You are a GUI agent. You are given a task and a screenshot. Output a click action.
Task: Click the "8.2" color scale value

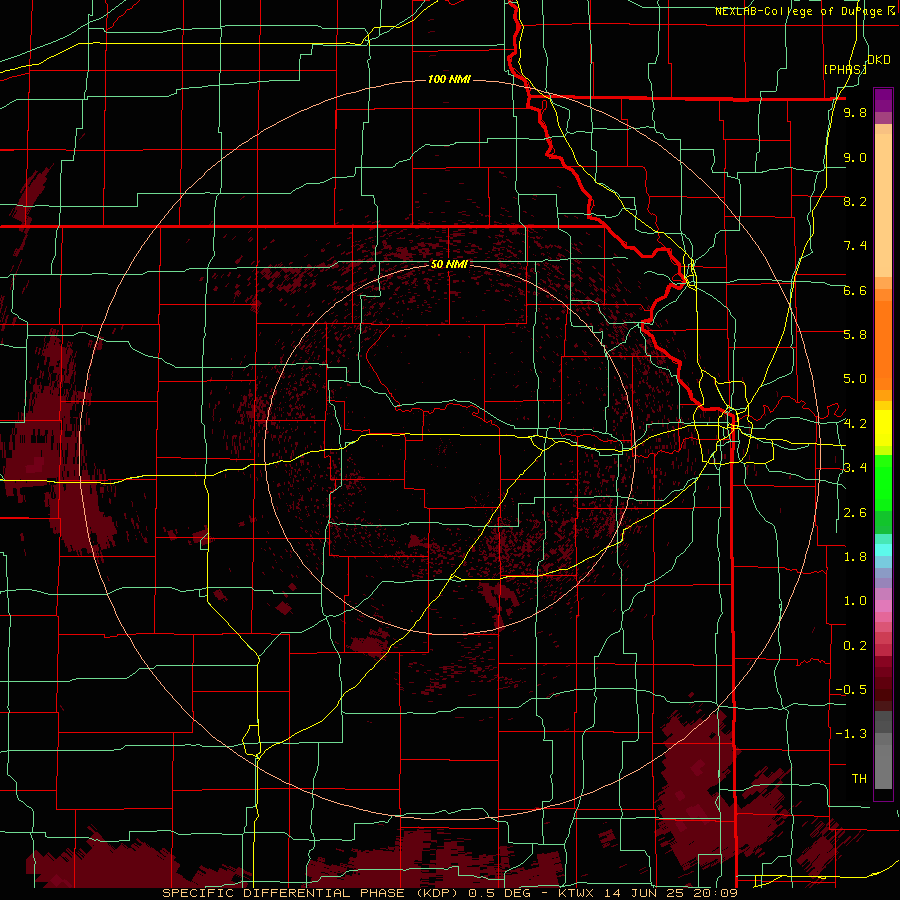(x=855, y=201)
